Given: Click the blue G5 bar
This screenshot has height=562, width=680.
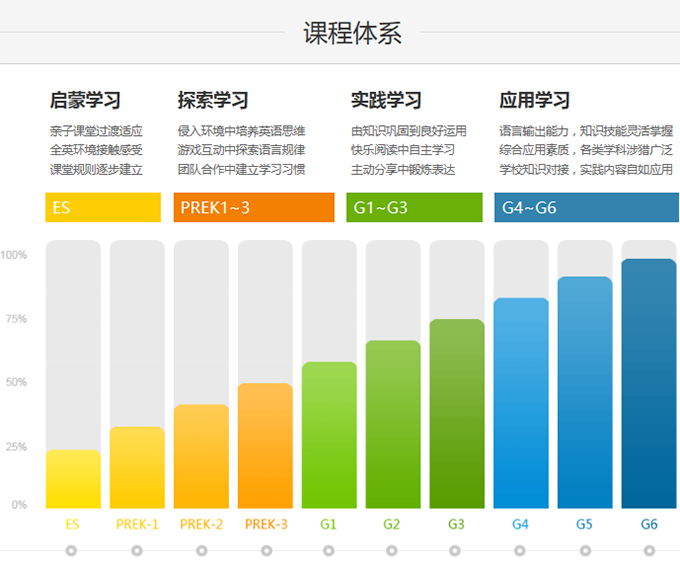Looking at the screenshot, I should click(585, 392).
